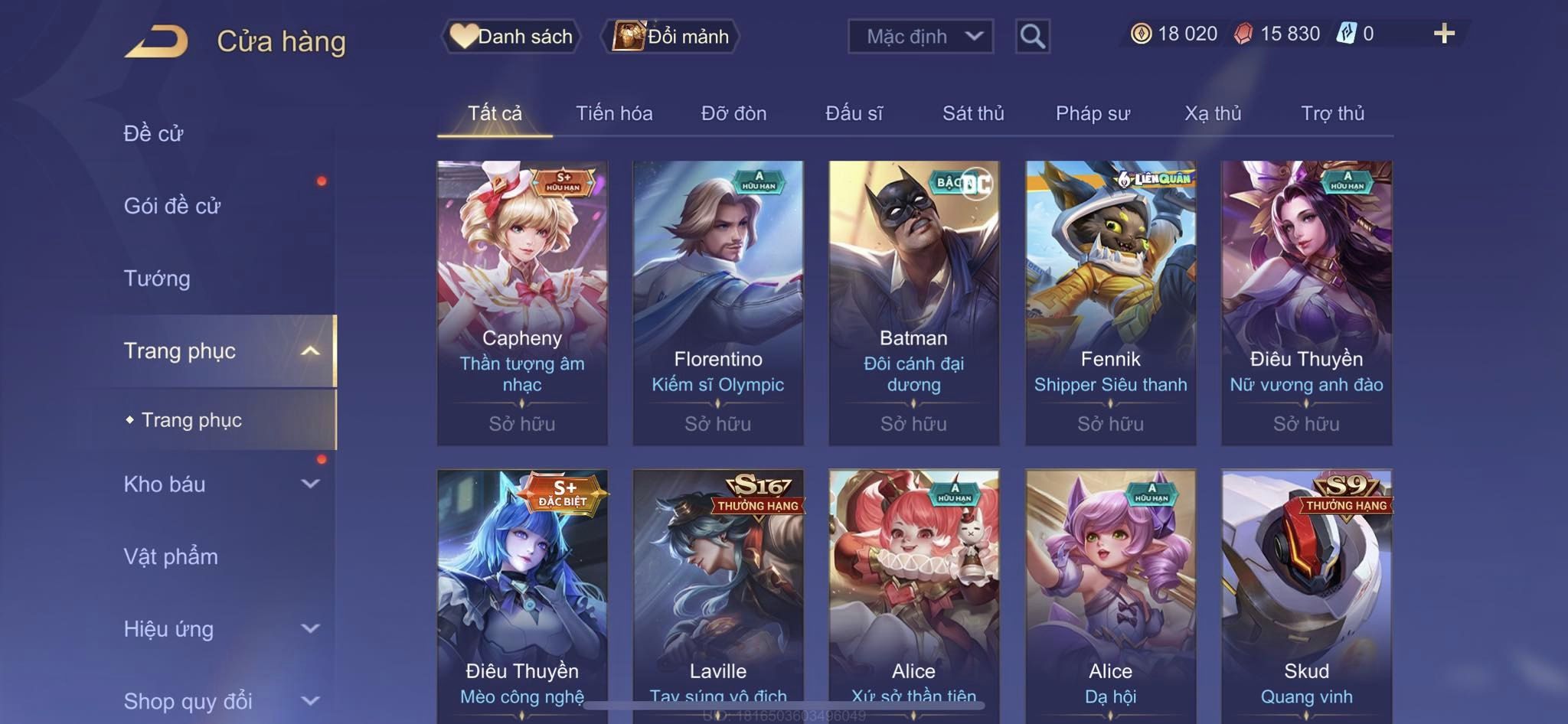Expand the Shop quy đổi section
Image resolution: width=1568 pixels, height=724 pixels.
click(x=310, y=701)
